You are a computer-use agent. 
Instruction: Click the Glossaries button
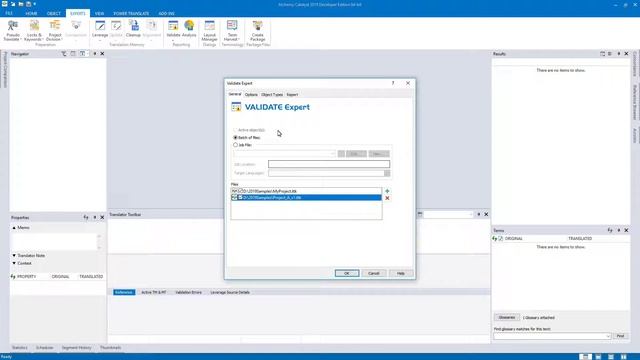[x=507, y=318]
